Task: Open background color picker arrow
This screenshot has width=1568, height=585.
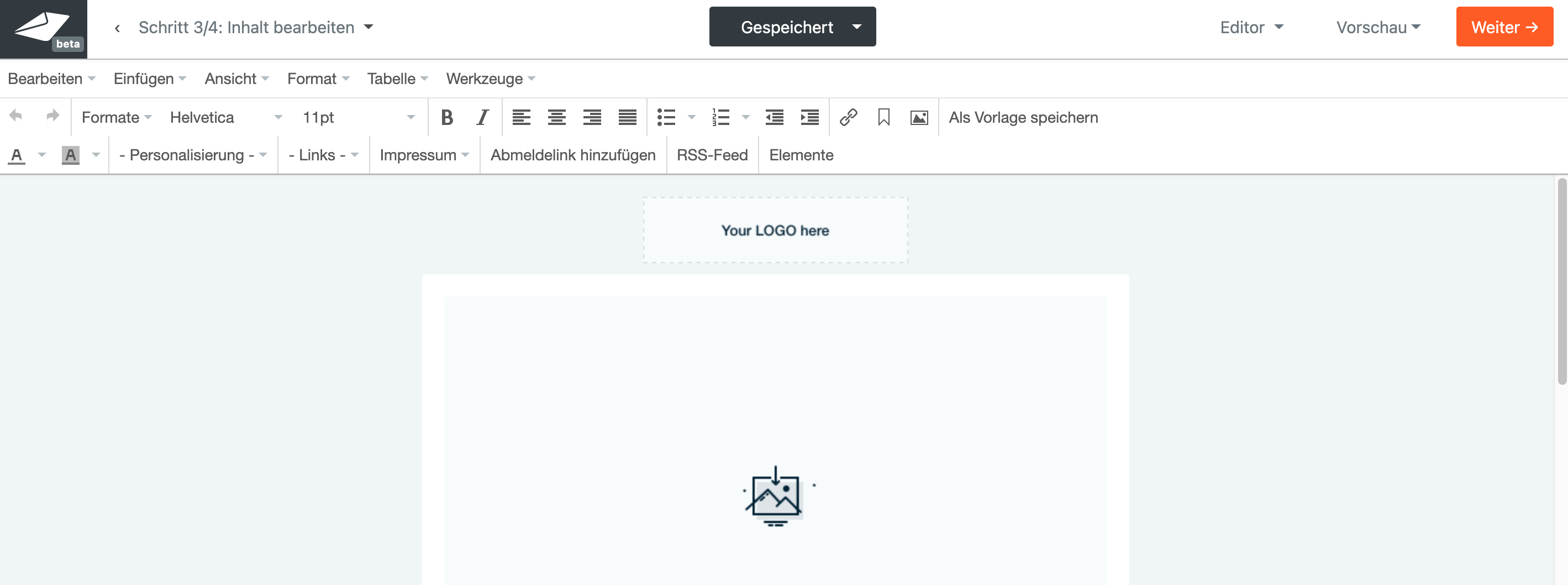Action: [96, 155]
